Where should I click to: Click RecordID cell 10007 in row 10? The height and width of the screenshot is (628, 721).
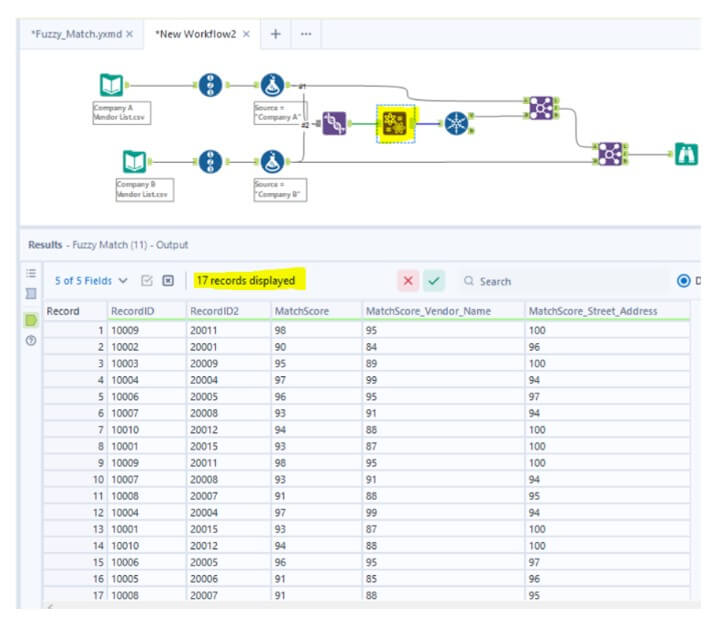[147, 479]
